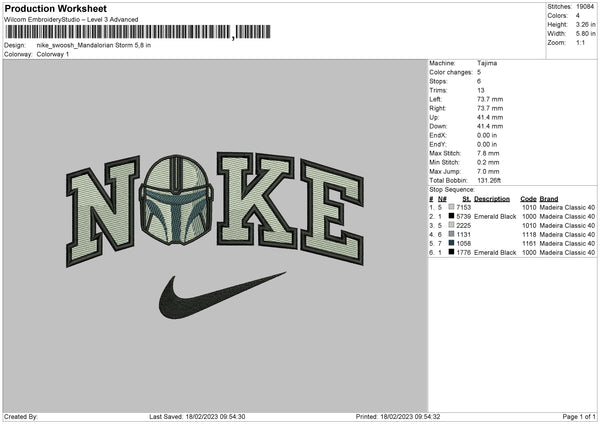Click the 'Color changes:' label
This screenshot has height=424, width=600.
click(x=451, y=72)
